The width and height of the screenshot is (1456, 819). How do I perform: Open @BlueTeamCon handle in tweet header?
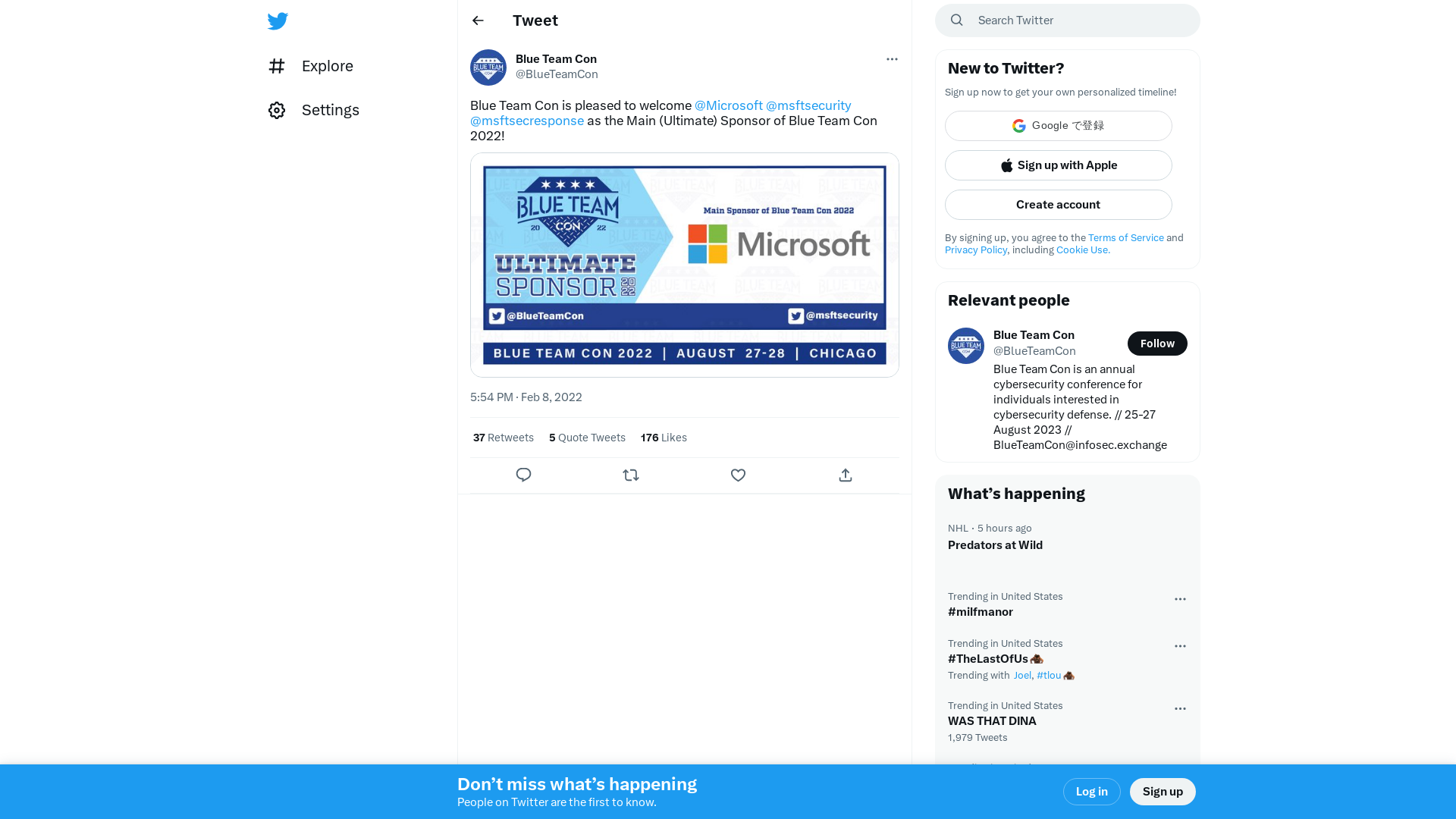pos(557,74)
